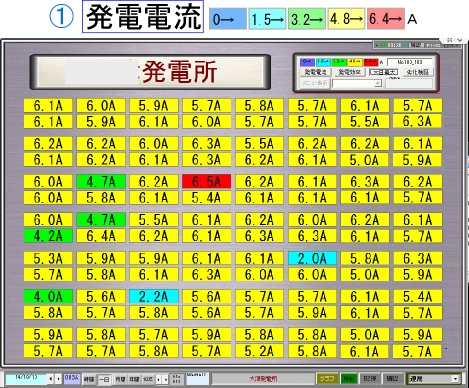Viewport: 469px width, 388px height.
Task: Click the red legend swatch in the control panel
Action: pos(371,62)
